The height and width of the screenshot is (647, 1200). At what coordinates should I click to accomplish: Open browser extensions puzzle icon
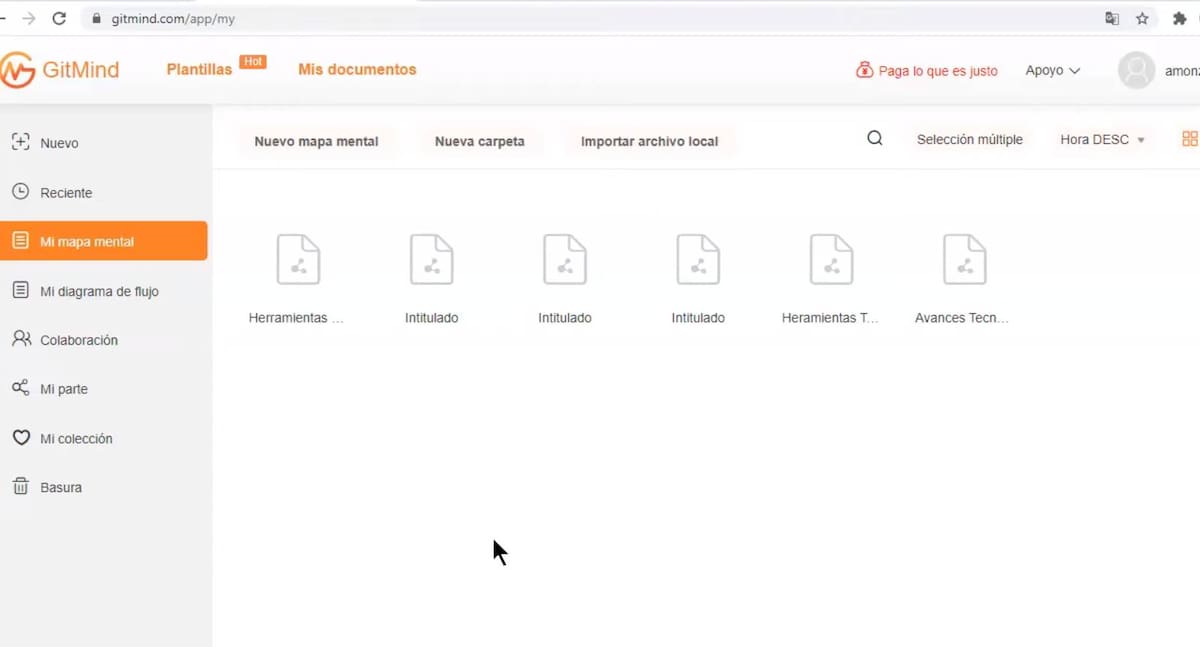(1179, 19)
